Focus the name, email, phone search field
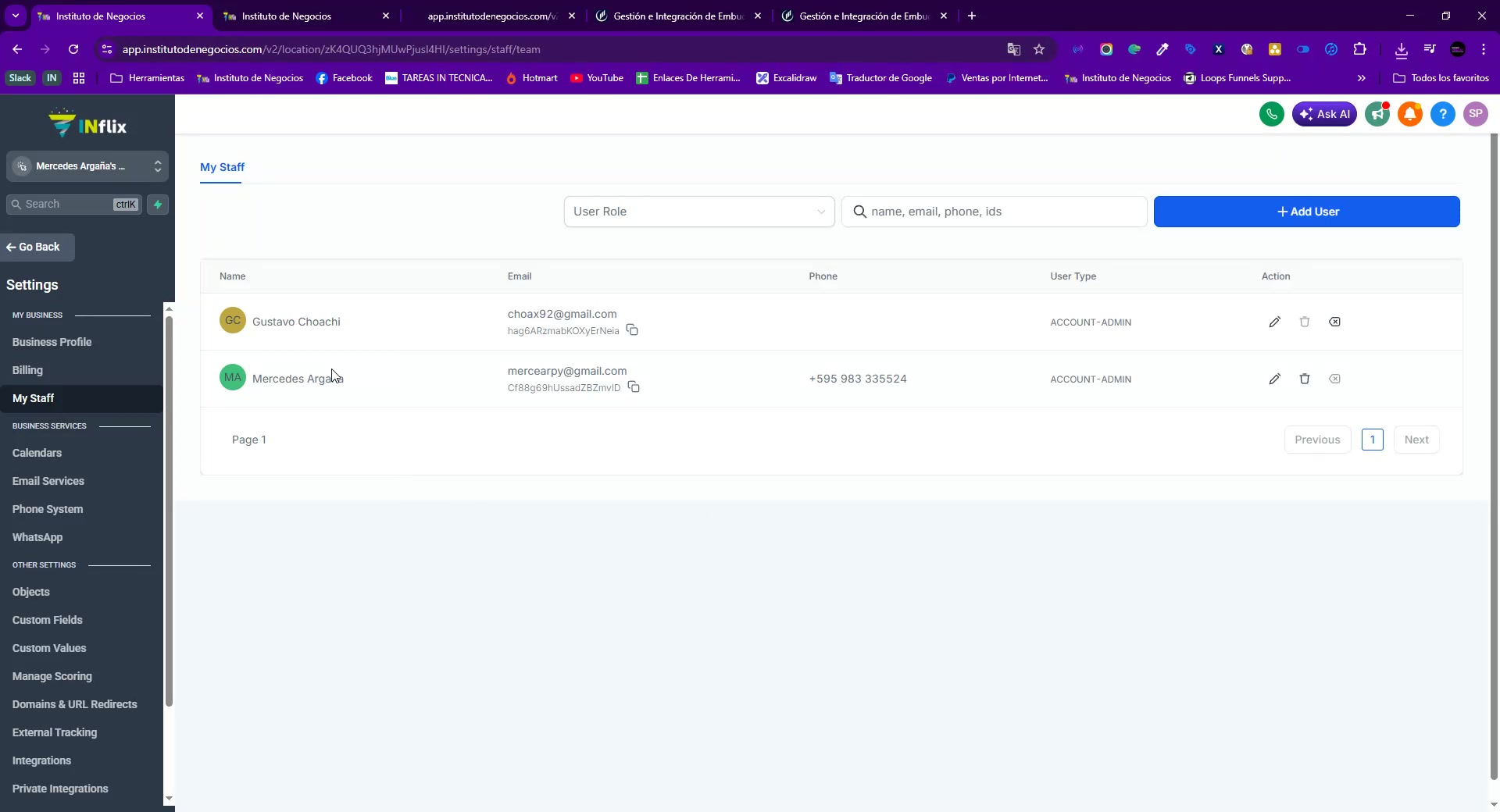Screen dimensions: 1500x812 (994, 212)
